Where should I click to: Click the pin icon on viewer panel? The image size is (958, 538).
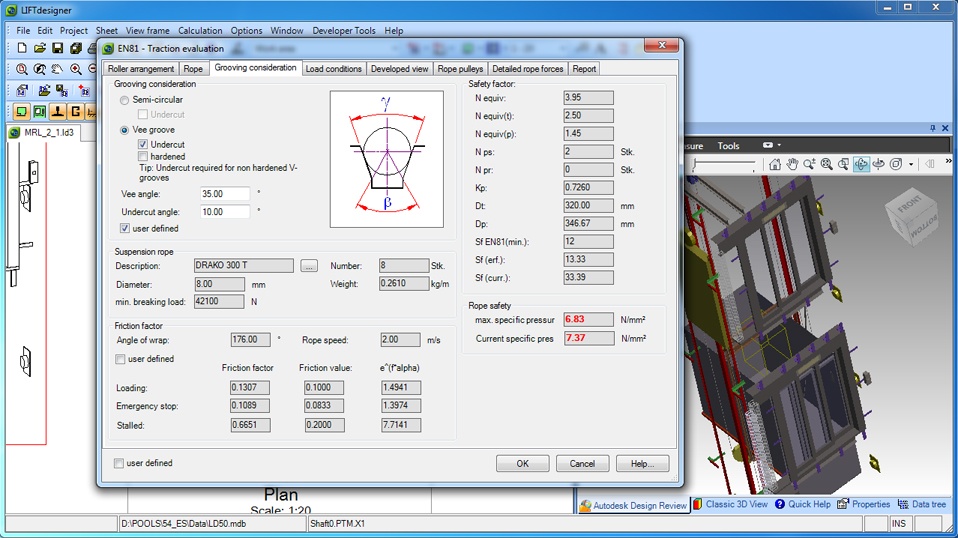coord(933,129)
